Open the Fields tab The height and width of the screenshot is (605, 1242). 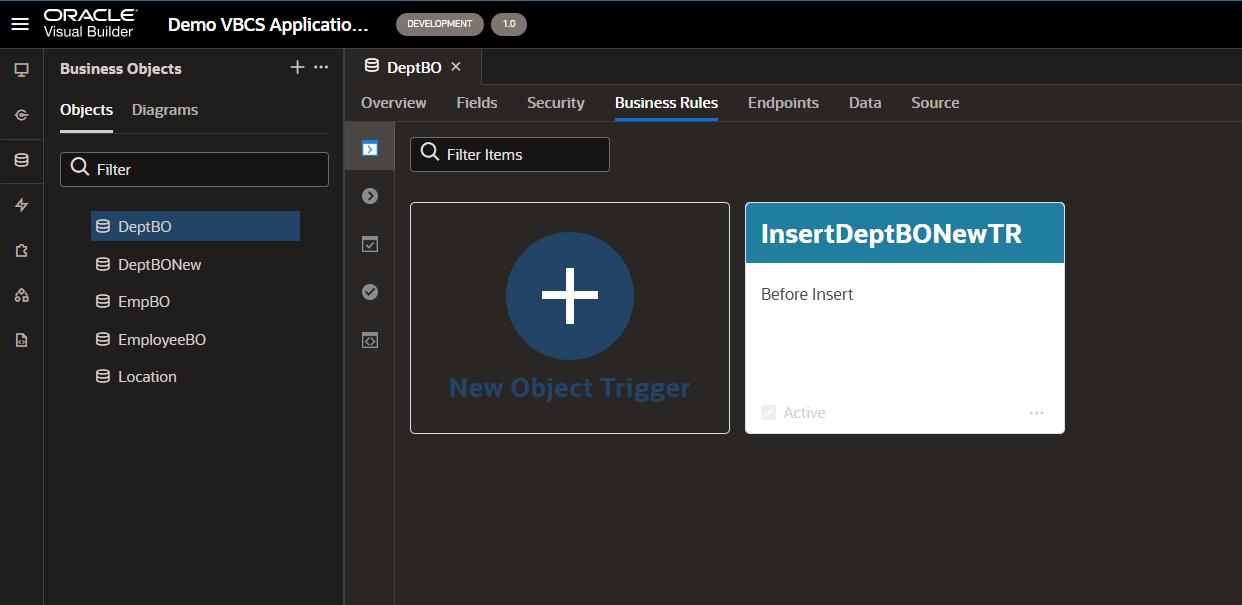(x=477, y=103)
